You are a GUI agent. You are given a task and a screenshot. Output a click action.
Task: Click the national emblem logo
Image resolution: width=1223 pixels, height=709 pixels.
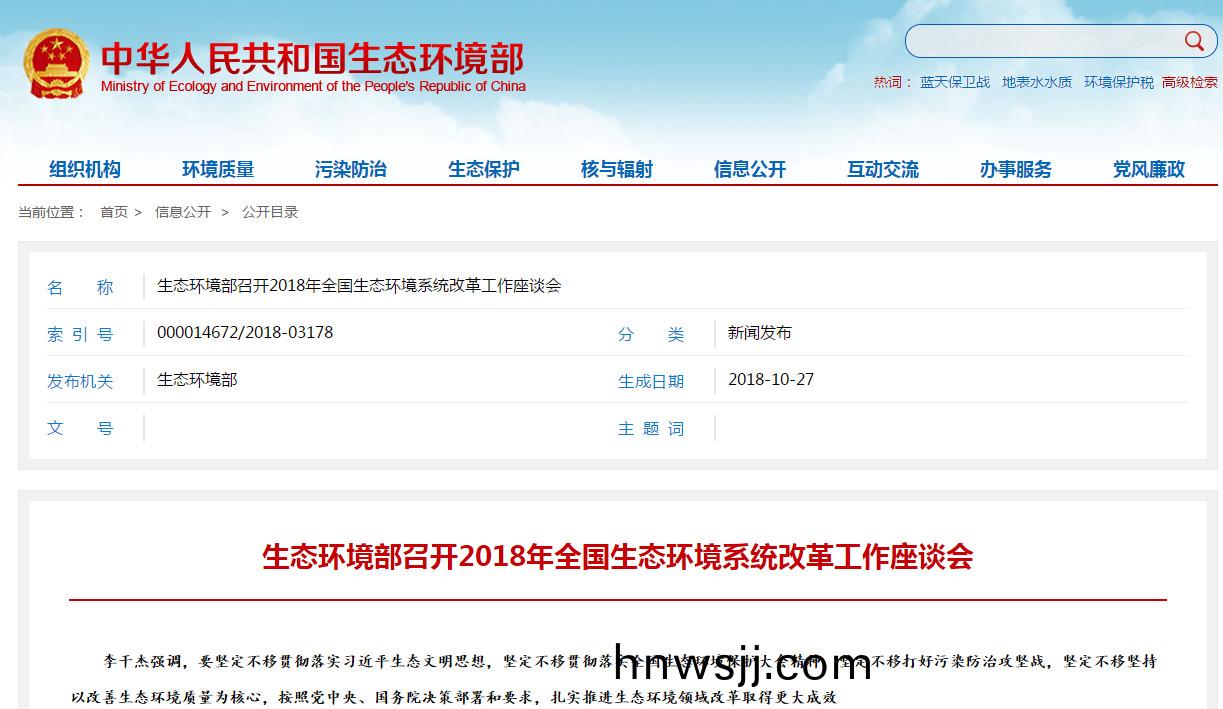pyautogui.click(x=56, y=63)
